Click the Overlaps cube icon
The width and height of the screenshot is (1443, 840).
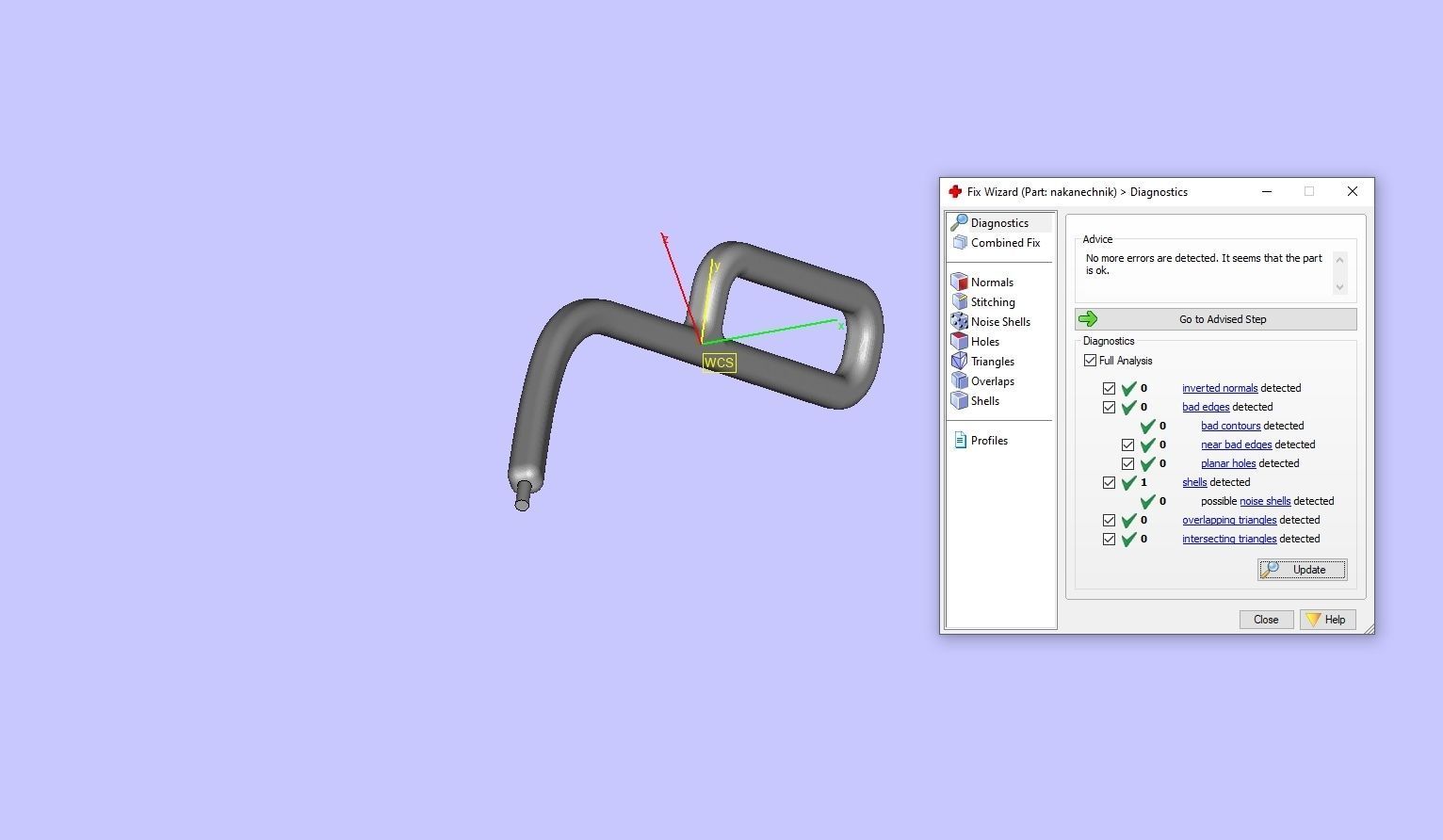pos(960,381)
